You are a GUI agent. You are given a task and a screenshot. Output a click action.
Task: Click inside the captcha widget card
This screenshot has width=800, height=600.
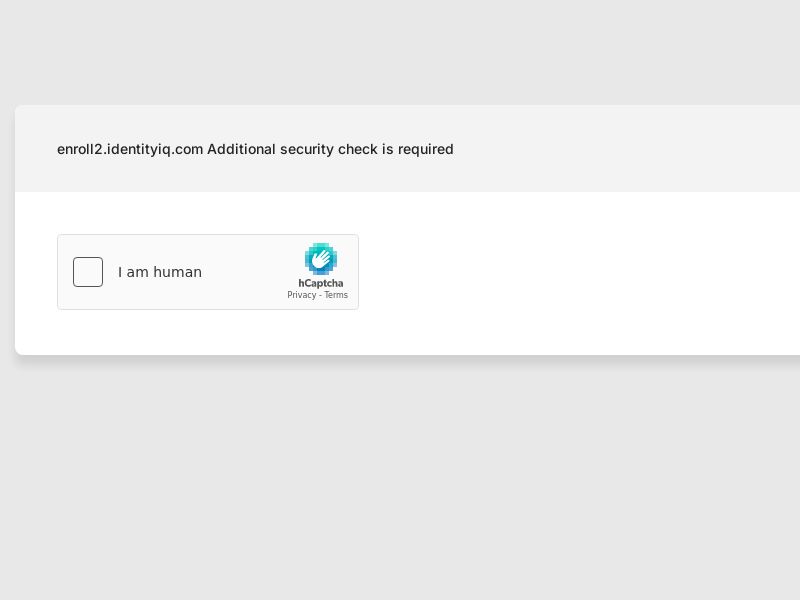tap(208, 272)
